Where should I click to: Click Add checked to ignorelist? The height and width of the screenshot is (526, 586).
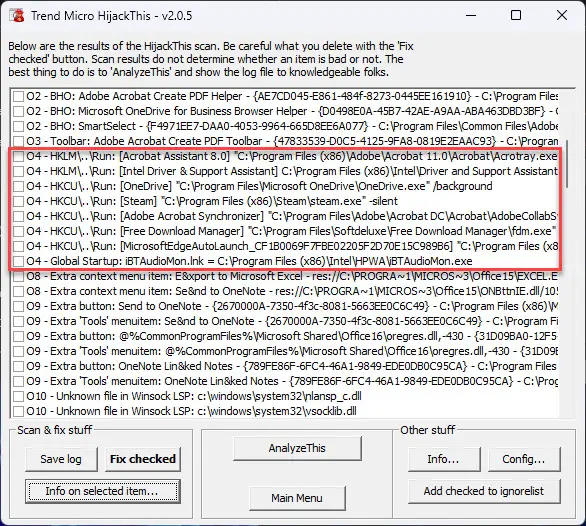click(x=484, y=491)
